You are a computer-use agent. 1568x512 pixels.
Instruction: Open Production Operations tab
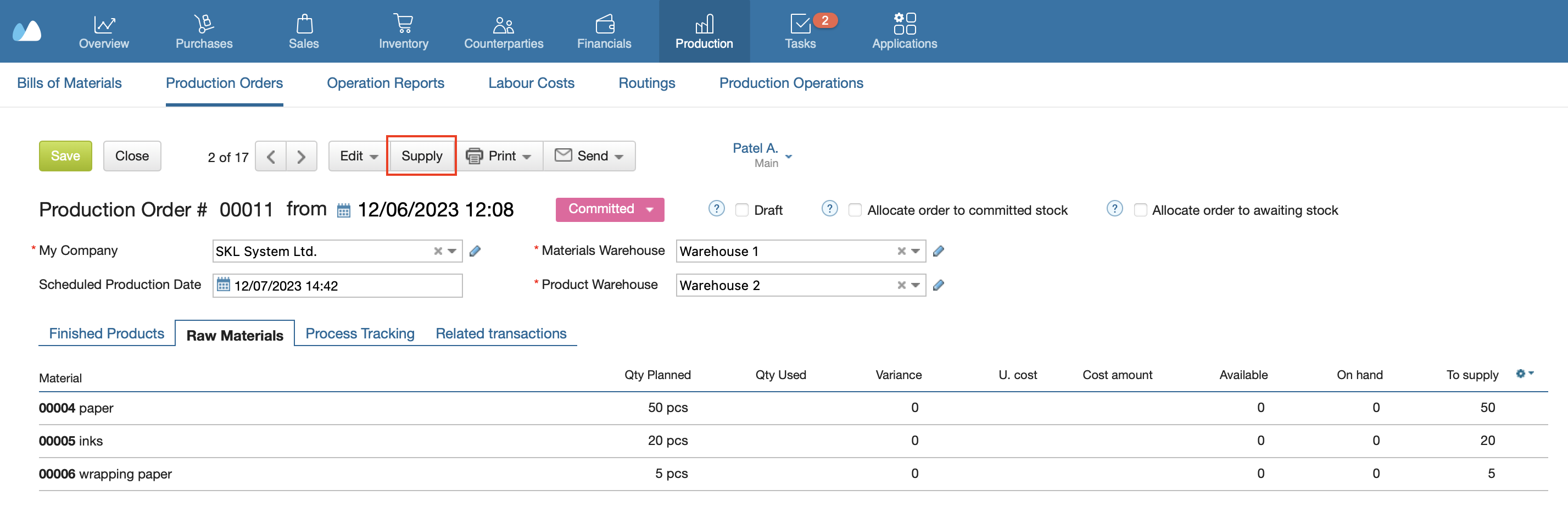(791, 84)
